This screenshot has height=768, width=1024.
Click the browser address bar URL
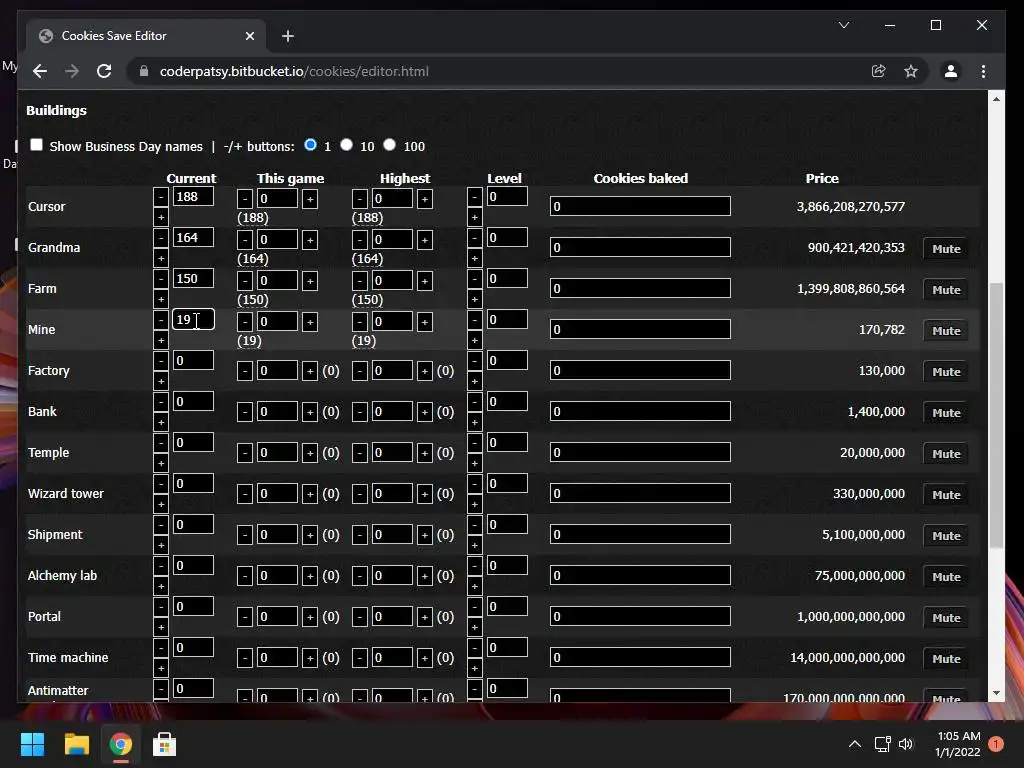pos(294,71)
